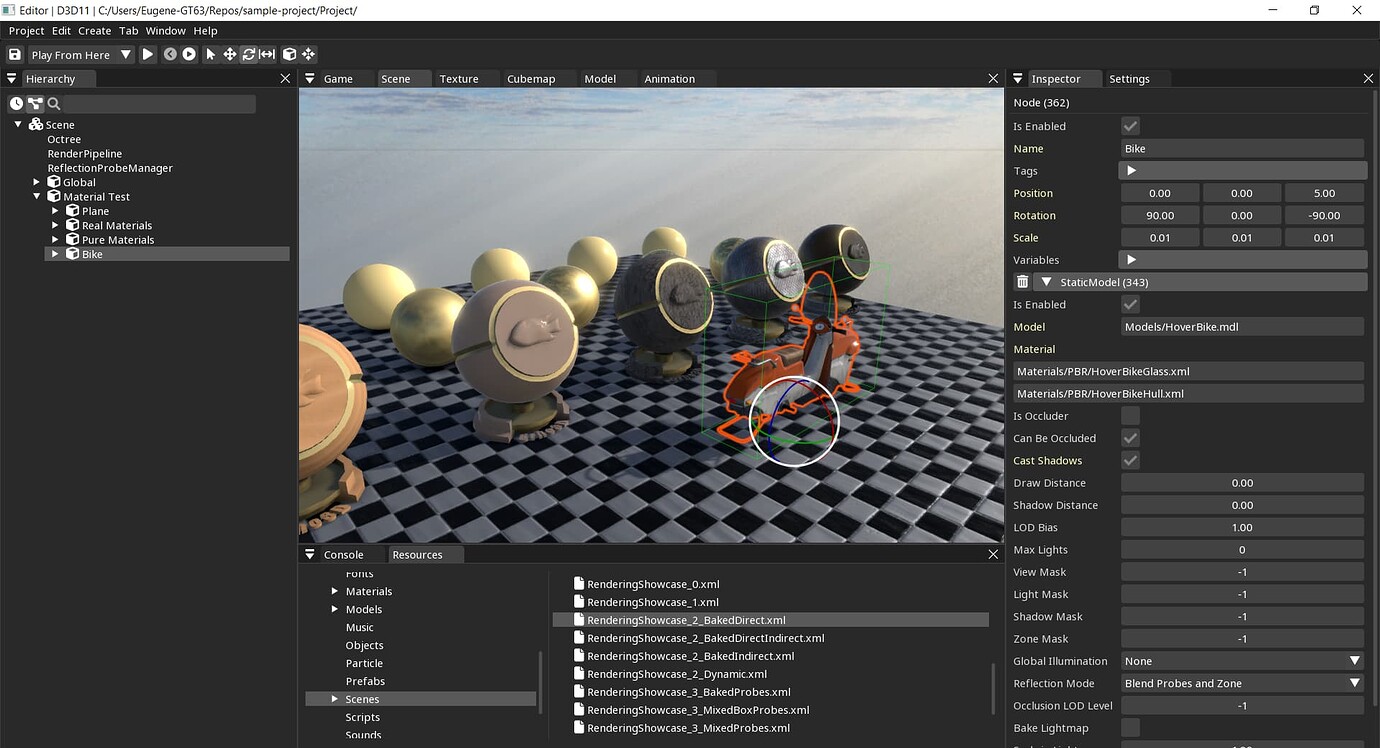Toggle the cube local/world space icon

tap(289, 55)
